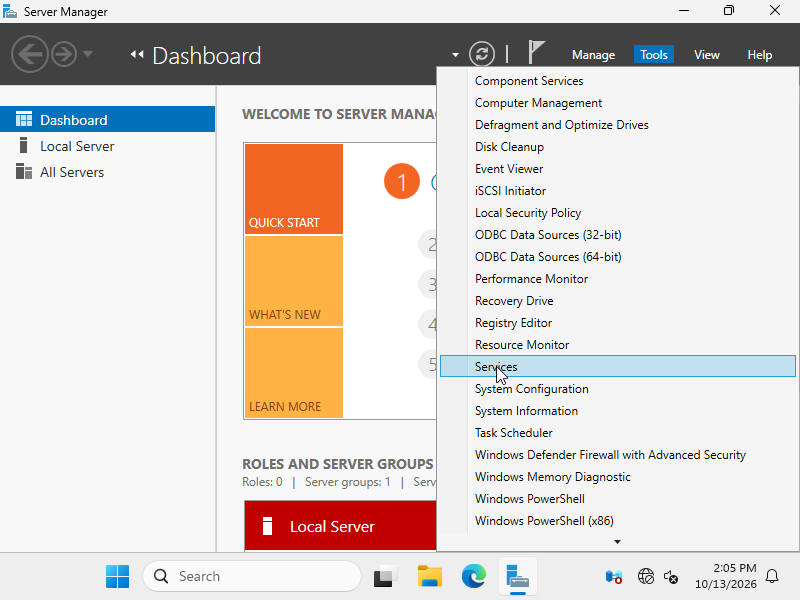Screen dimensions: 800x600
Task: Launch Registry Editor
Action: pyautogui.click(x=617, y=322)
